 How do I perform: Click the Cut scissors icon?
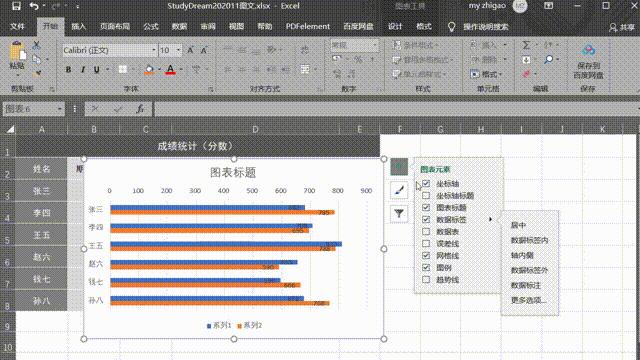[x=36, y=45]
